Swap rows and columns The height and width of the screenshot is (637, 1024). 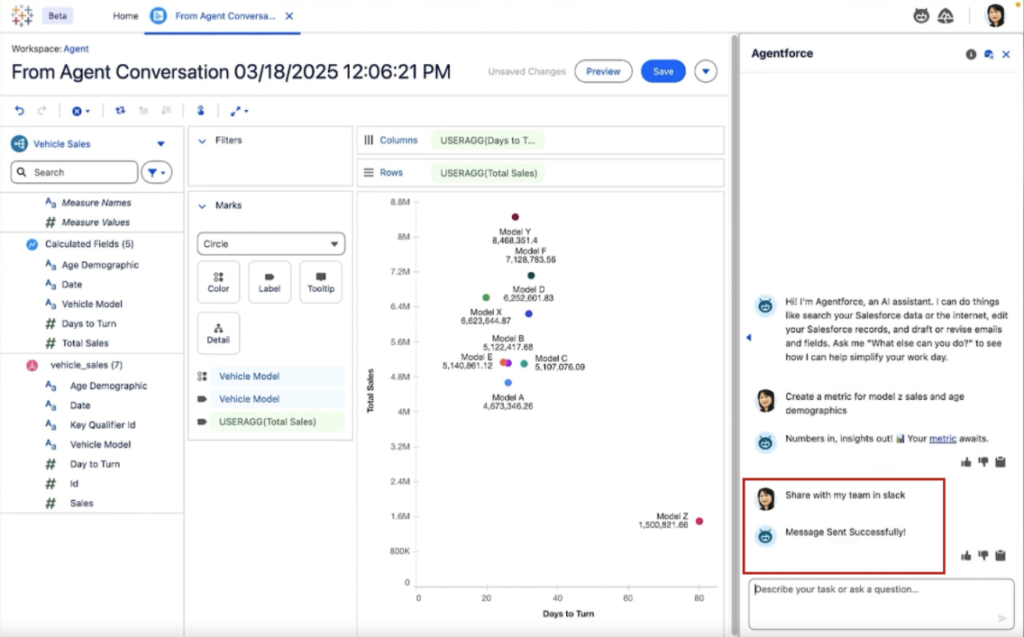(x=120, y=111)
